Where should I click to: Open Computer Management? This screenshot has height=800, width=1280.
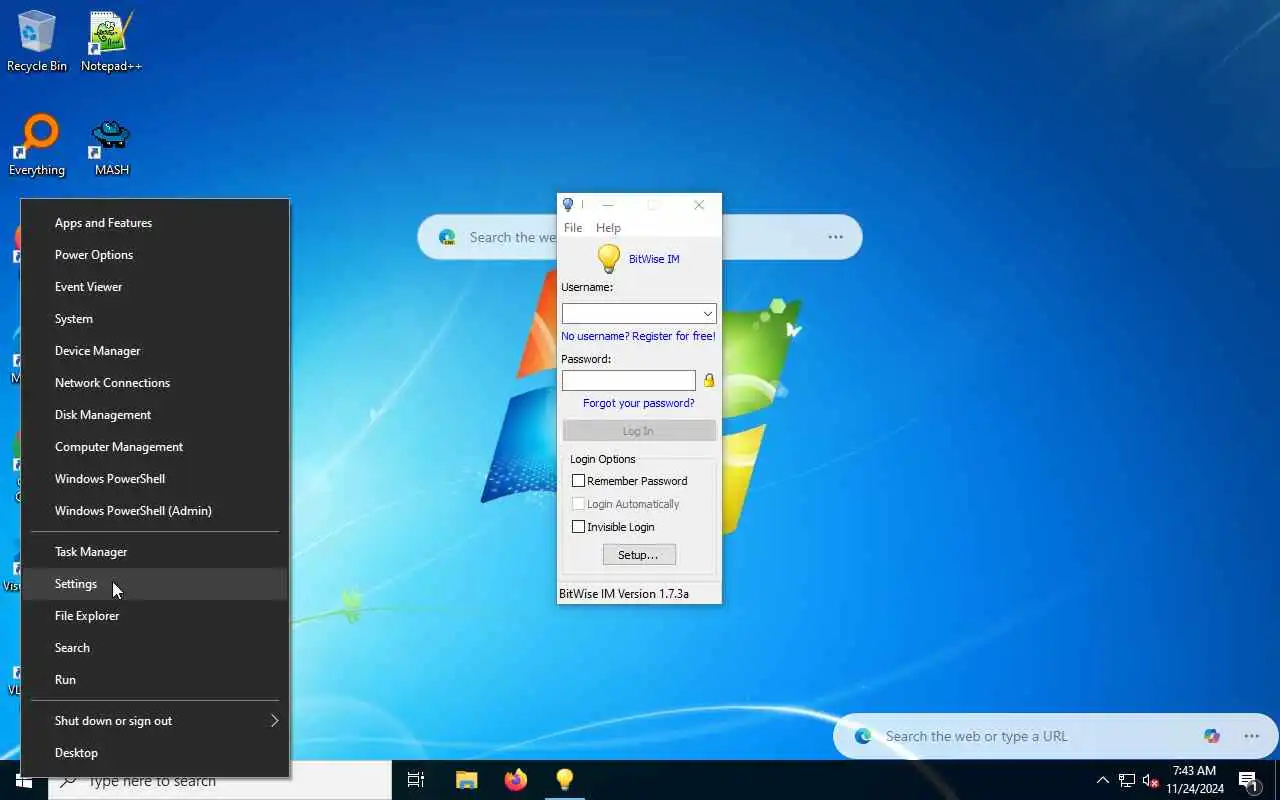(x=155, y=447)
